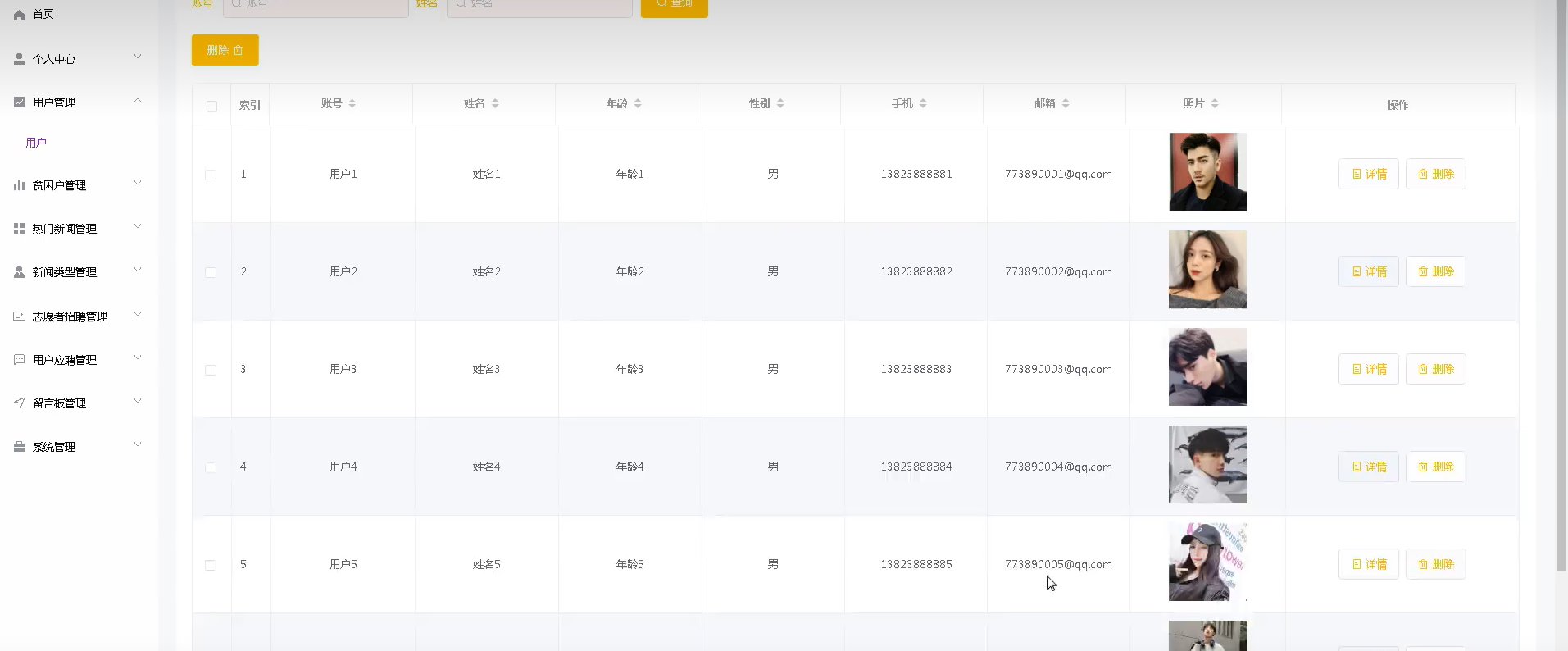Screen dimensions: 1568x651
Task: Open 详情 for row 用户4
Action: [1369, 467]
